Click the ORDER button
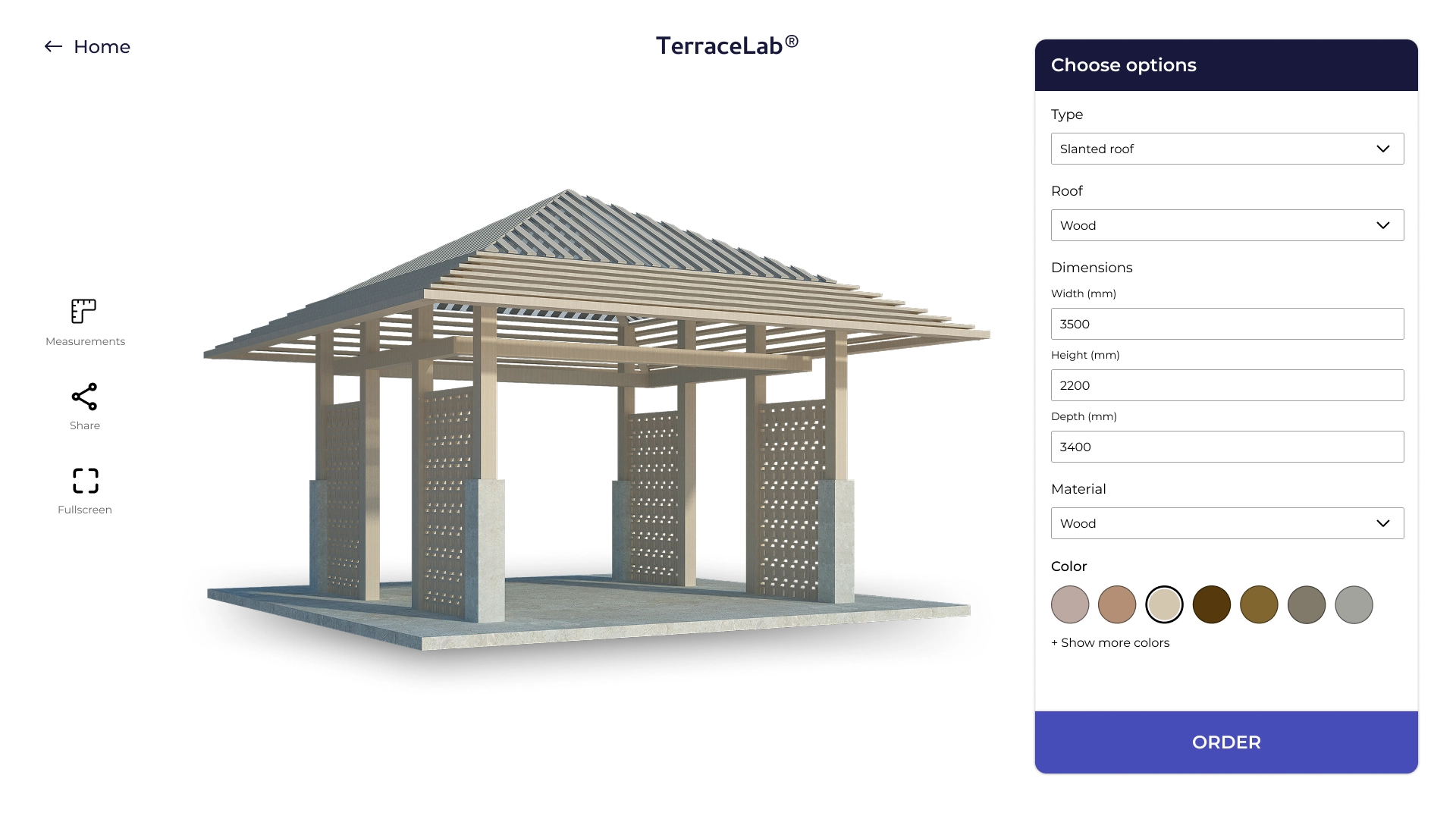The height and width of the screenshot is (819, 1456). click(x=1226, y=742)
